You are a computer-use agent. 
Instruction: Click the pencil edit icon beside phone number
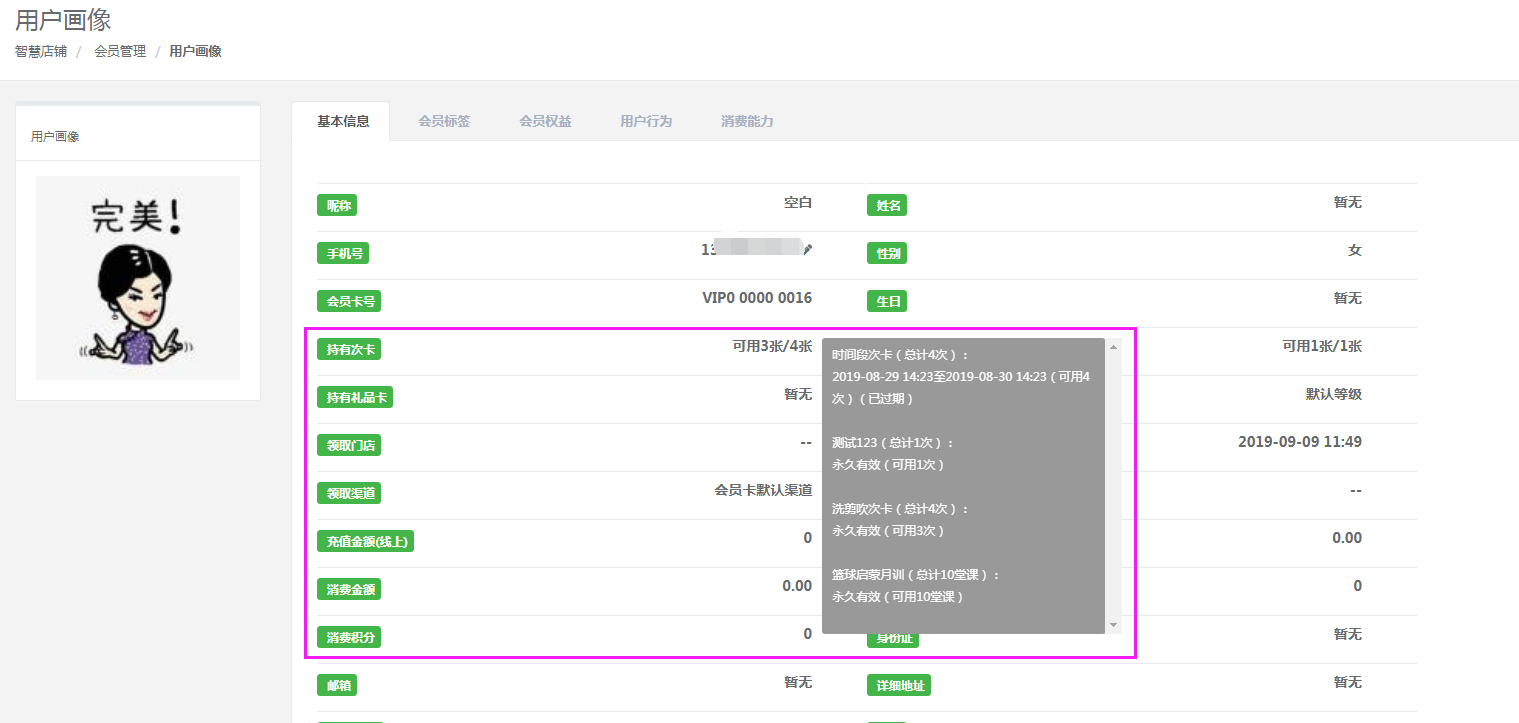tap(808, 250)
